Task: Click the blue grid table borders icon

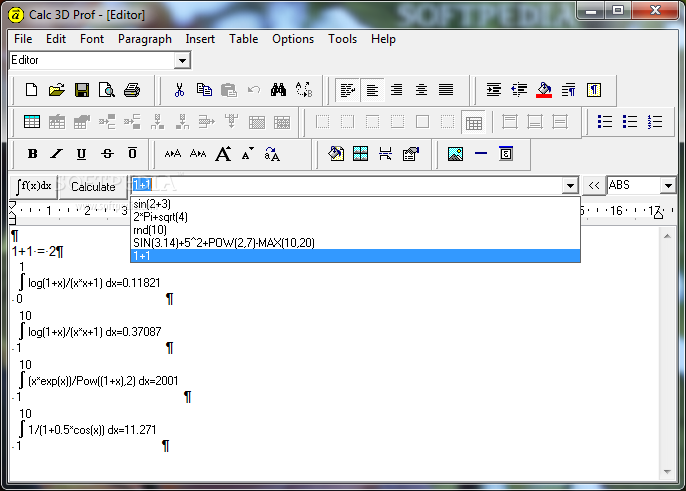Action: (360, 154)
